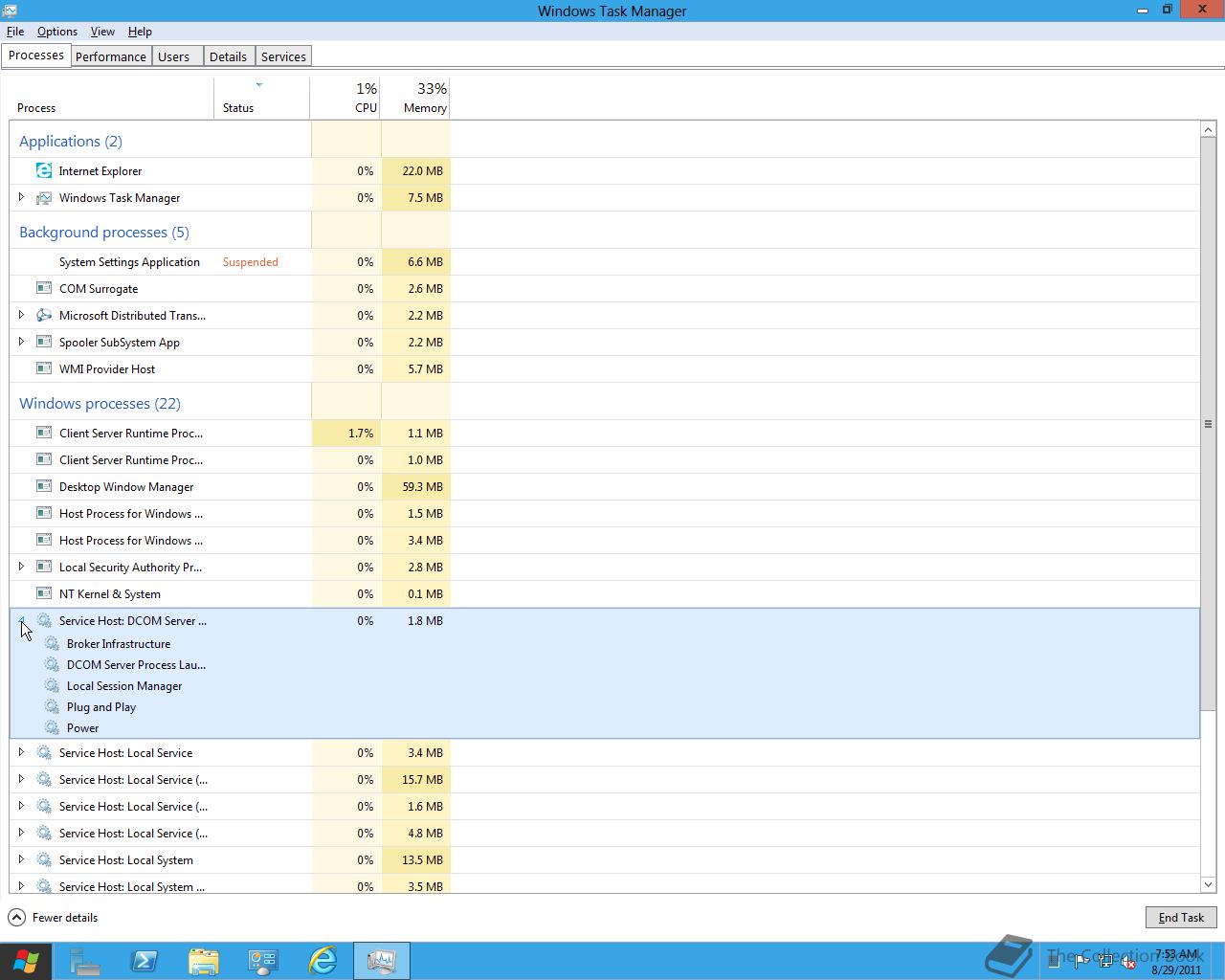Click the Microsoft Distributed Trans... icon

pyautogui.click(x=44, y=315)
